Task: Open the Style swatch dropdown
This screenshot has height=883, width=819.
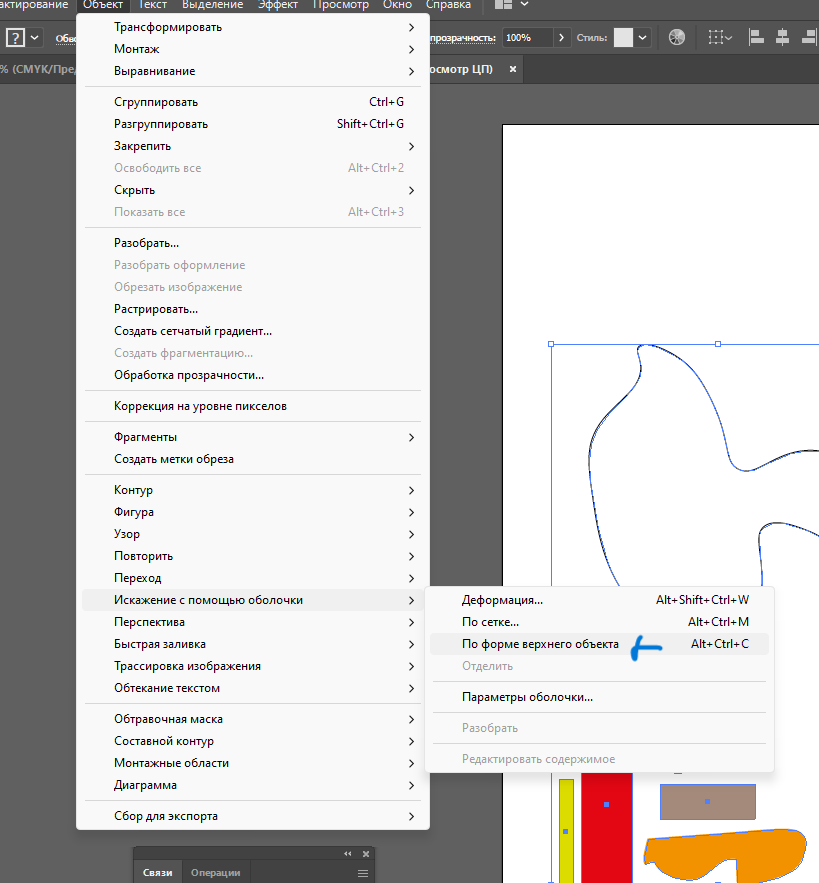Action: [642, 38]
